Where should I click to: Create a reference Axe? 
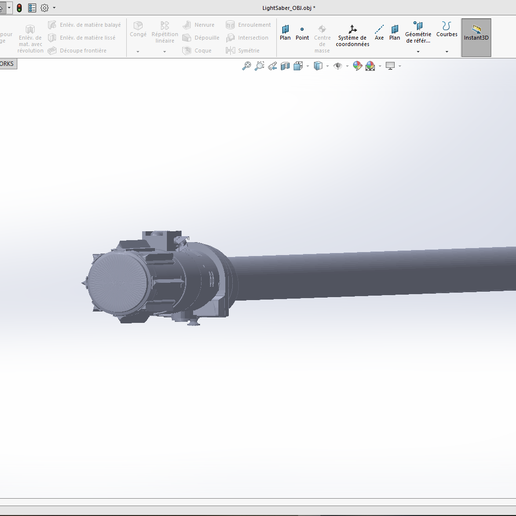[x=379, y=33]
